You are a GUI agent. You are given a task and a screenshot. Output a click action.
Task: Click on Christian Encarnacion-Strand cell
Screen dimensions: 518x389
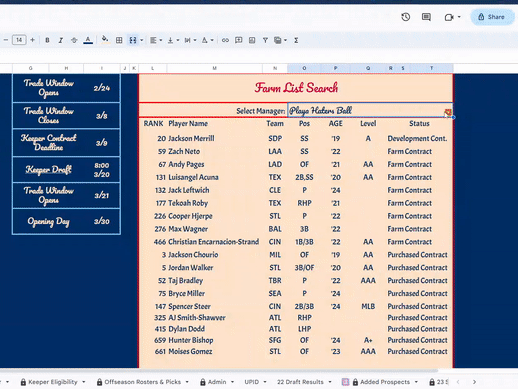(x=213, y=242)
